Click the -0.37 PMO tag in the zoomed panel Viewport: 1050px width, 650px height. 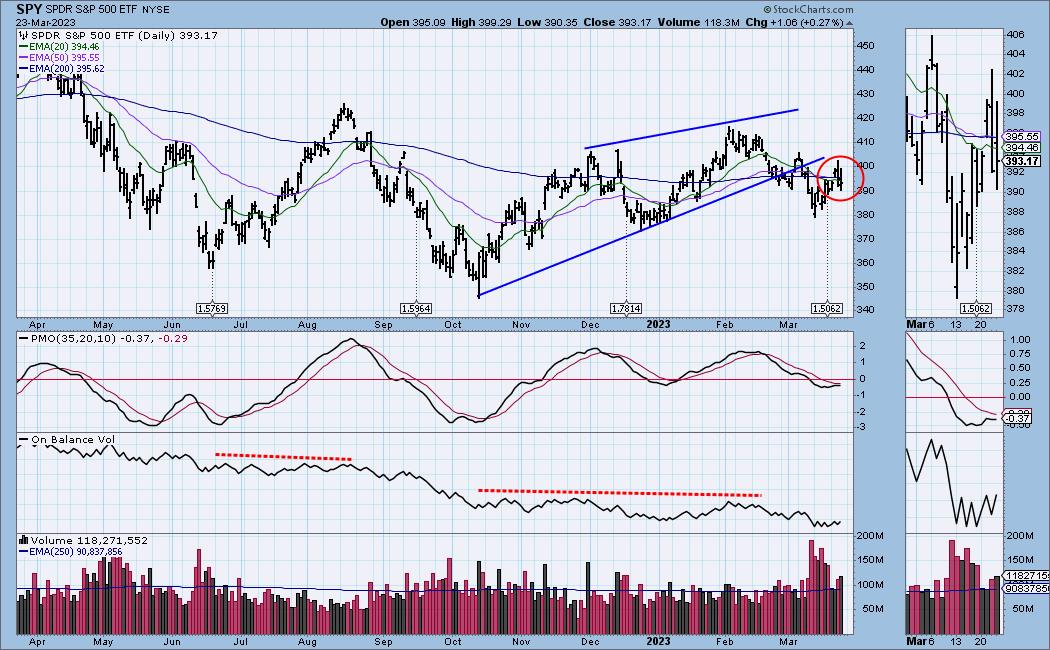pyautogui.click(x=1017, y=418)
